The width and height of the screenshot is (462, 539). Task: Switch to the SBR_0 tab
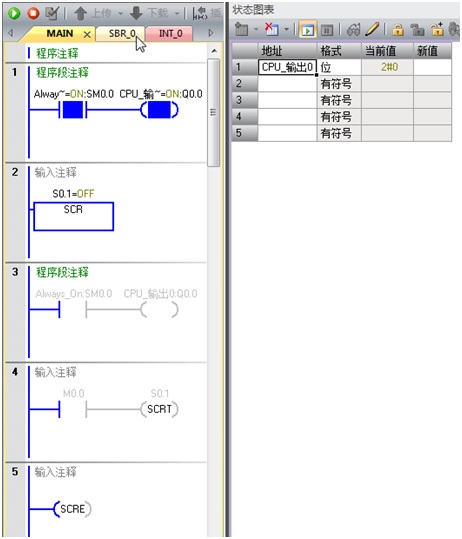pyautogui.click(x=121, y=34)
